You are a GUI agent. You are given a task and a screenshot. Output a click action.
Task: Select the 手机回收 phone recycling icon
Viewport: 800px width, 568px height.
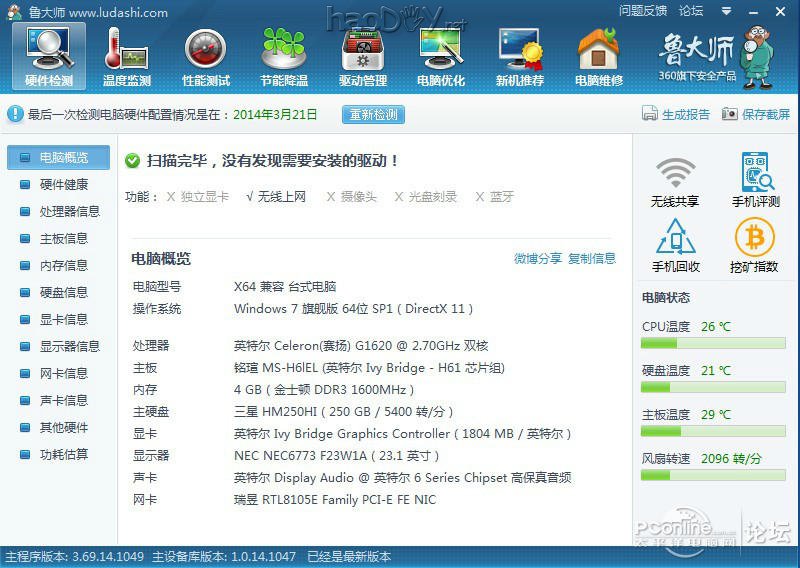[675, 246]
